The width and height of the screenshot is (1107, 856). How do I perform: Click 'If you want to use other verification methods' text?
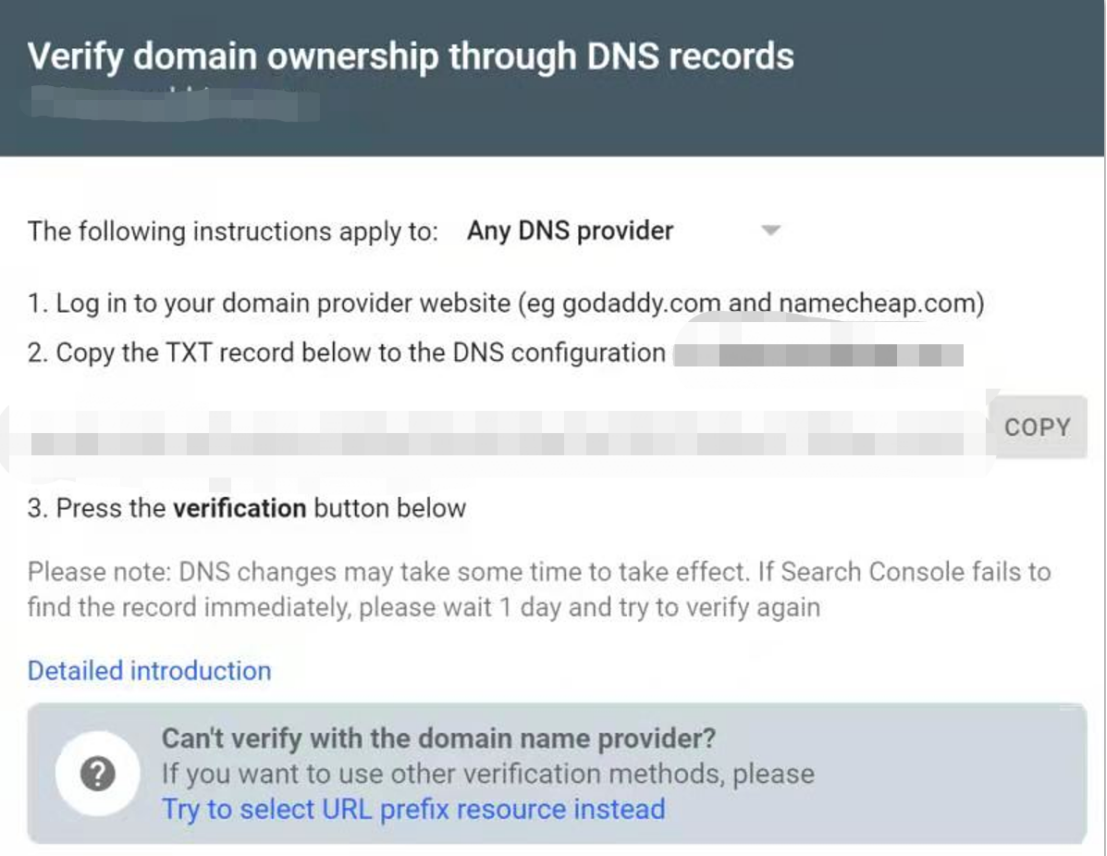point(488,774)
